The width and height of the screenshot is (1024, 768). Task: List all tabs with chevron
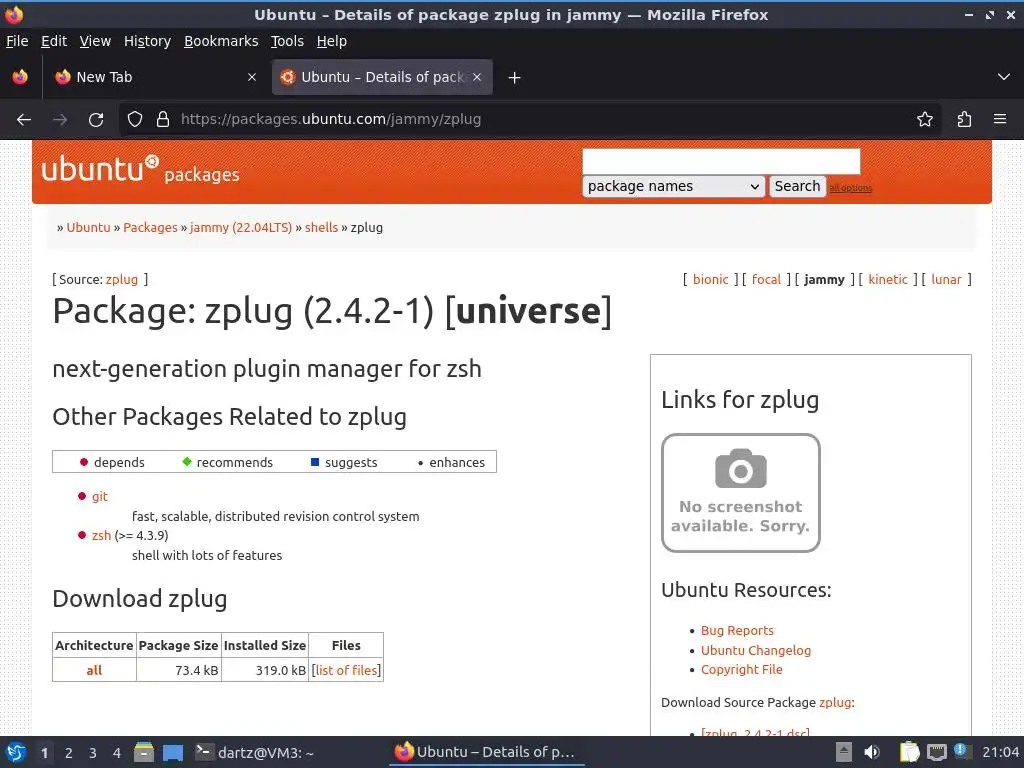click(1004, 77)
